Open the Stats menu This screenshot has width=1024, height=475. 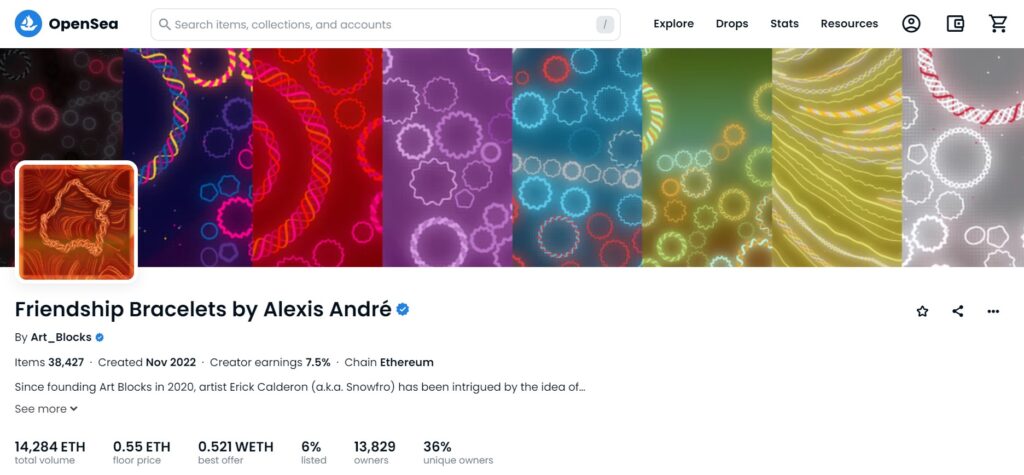pyautogui.click(x=784, y=24)
